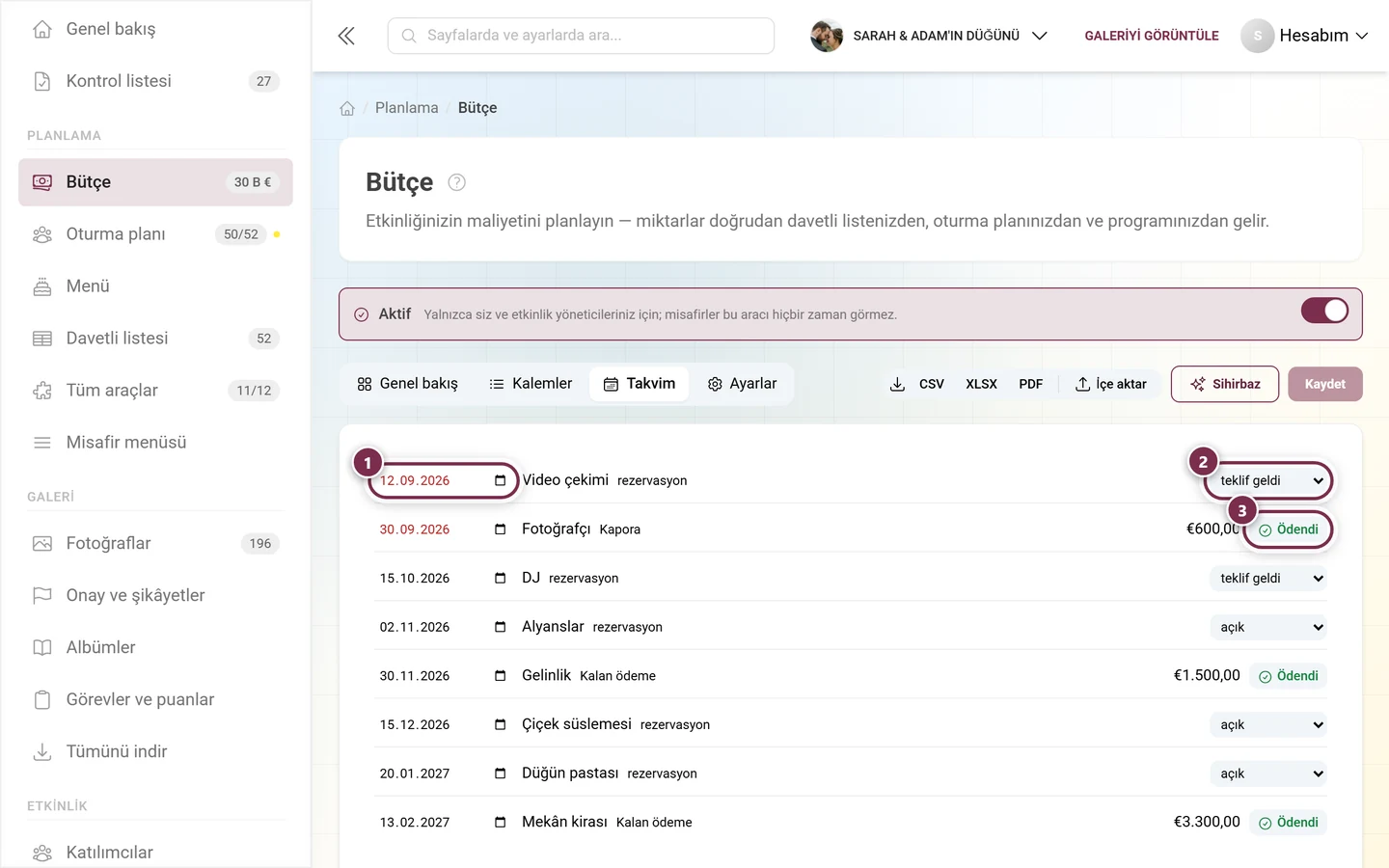
Task: Toggle Ödendi status for Gelinlik payment
Action: pyautogui.click(x=1289, y=676)
